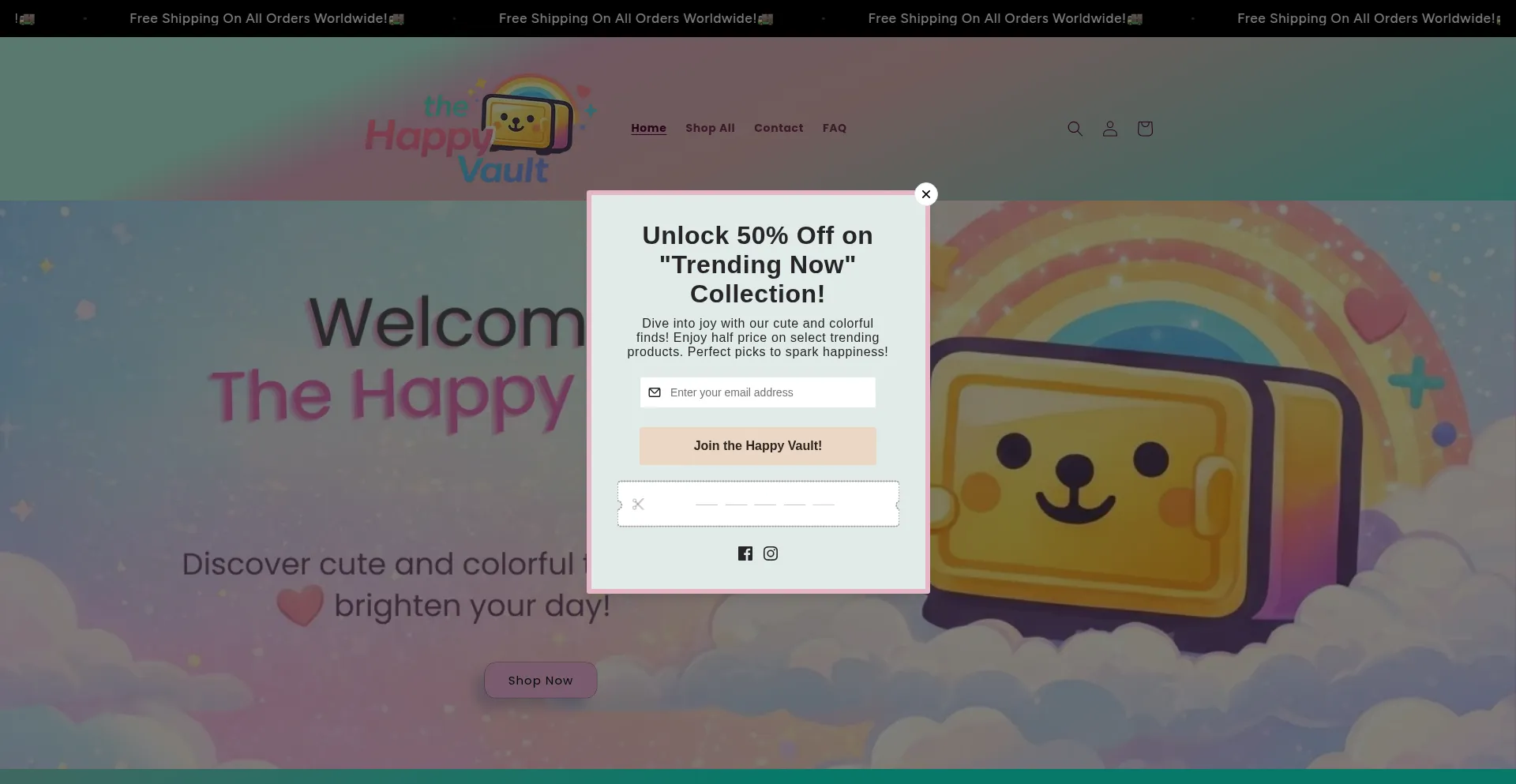Click the Shop Now button
Viewport: 1516px width, 784px height.
(x=540, y=680)
